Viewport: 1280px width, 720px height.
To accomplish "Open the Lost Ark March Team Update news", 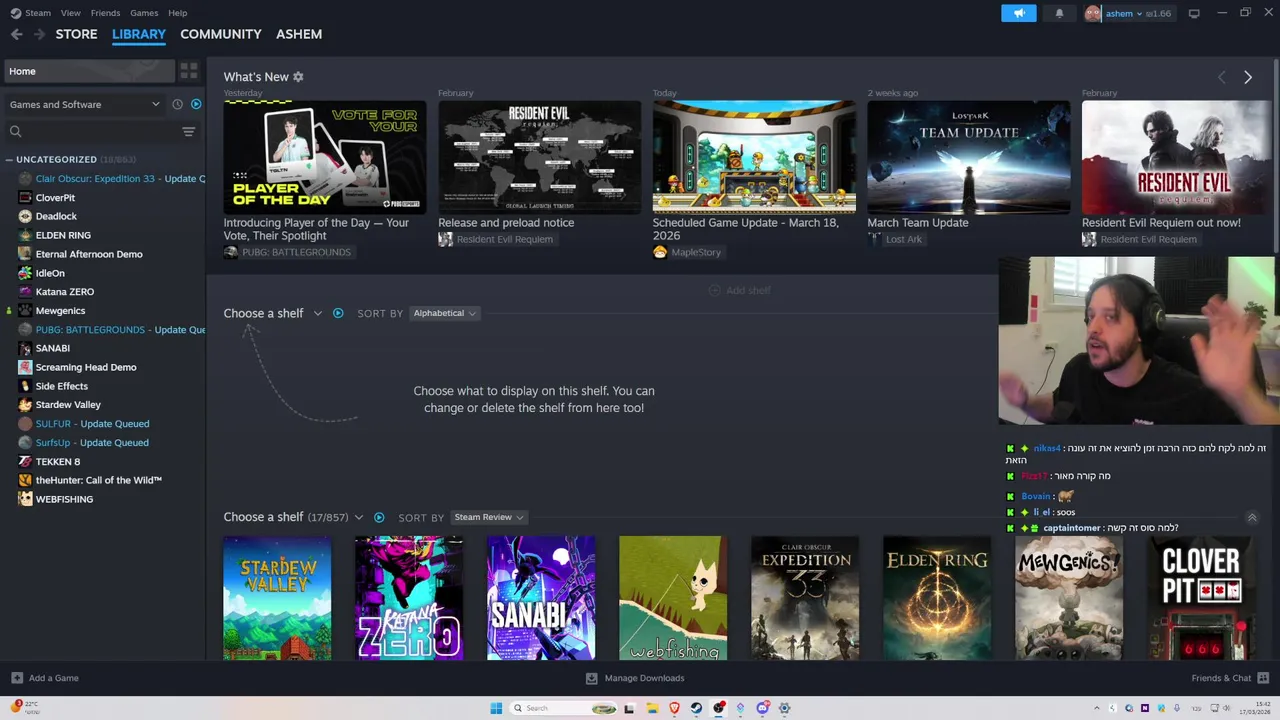I will 968,157.
